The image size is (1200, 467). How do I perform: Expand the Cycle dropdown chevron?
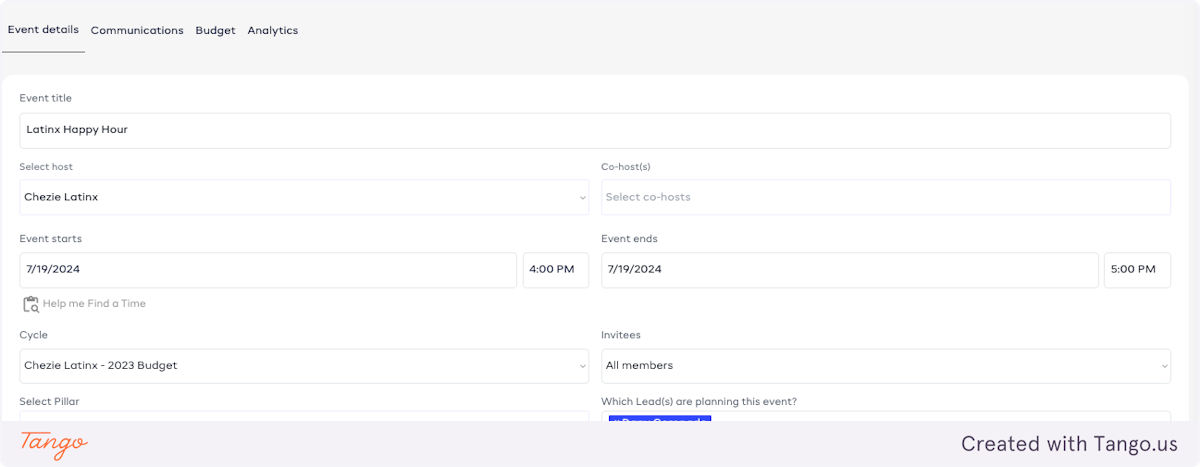tap(582, 366)
